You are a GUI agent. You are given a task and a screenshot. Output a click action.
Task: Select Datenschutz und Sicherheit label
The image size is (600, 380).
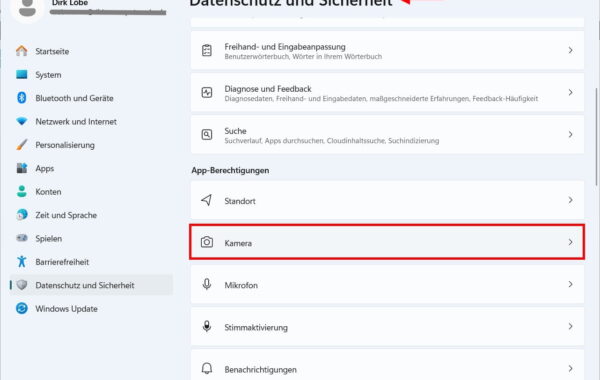coord(85,285)
